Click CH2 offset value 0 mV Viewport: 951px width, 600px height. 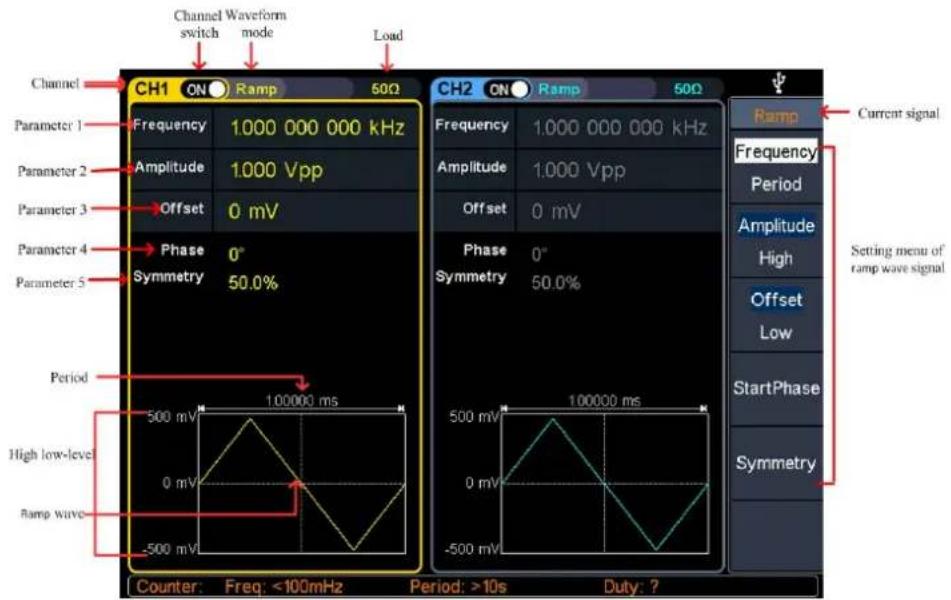(x=556, y=211)
